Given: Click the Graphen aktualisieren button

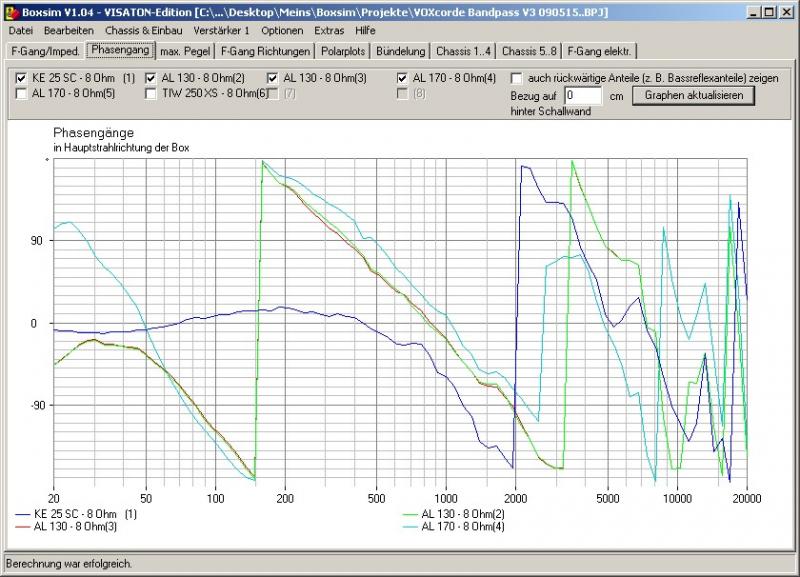Looking at the screenshot, I should 693,95.
